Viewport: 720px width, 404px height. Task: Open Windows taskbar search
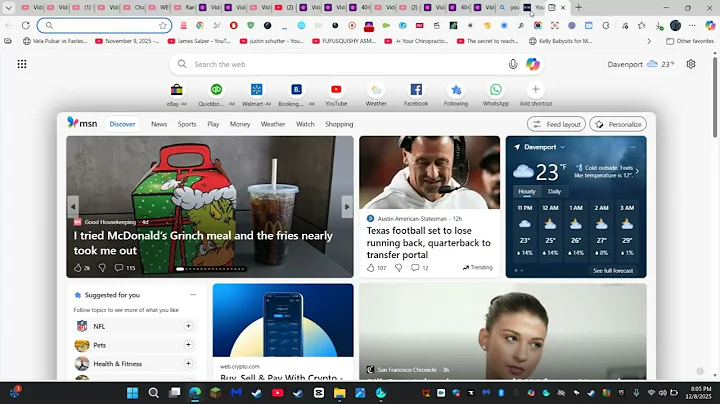[153, 393]
